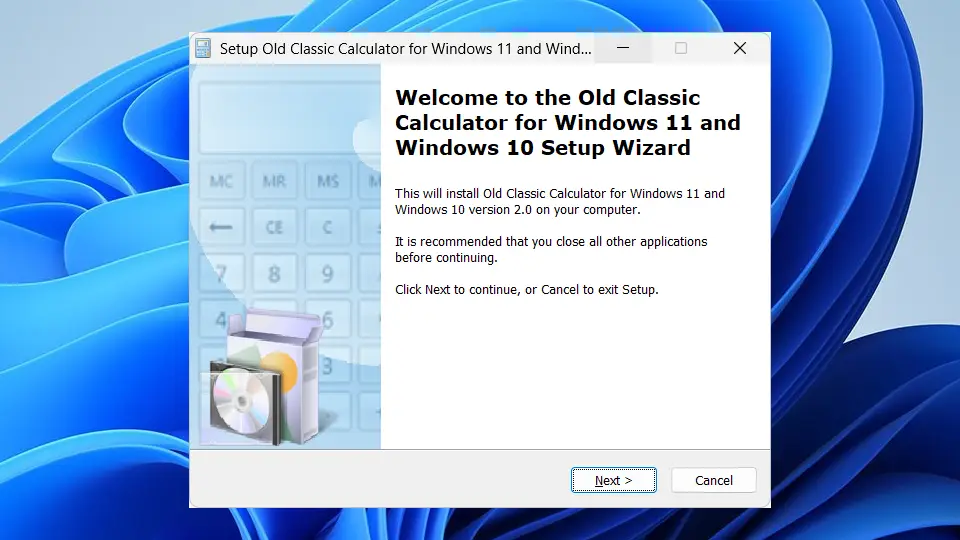Click the 9 key in the calculator artwork
The height and width of the screenshot is (540, 960).
tap(328, 273)
